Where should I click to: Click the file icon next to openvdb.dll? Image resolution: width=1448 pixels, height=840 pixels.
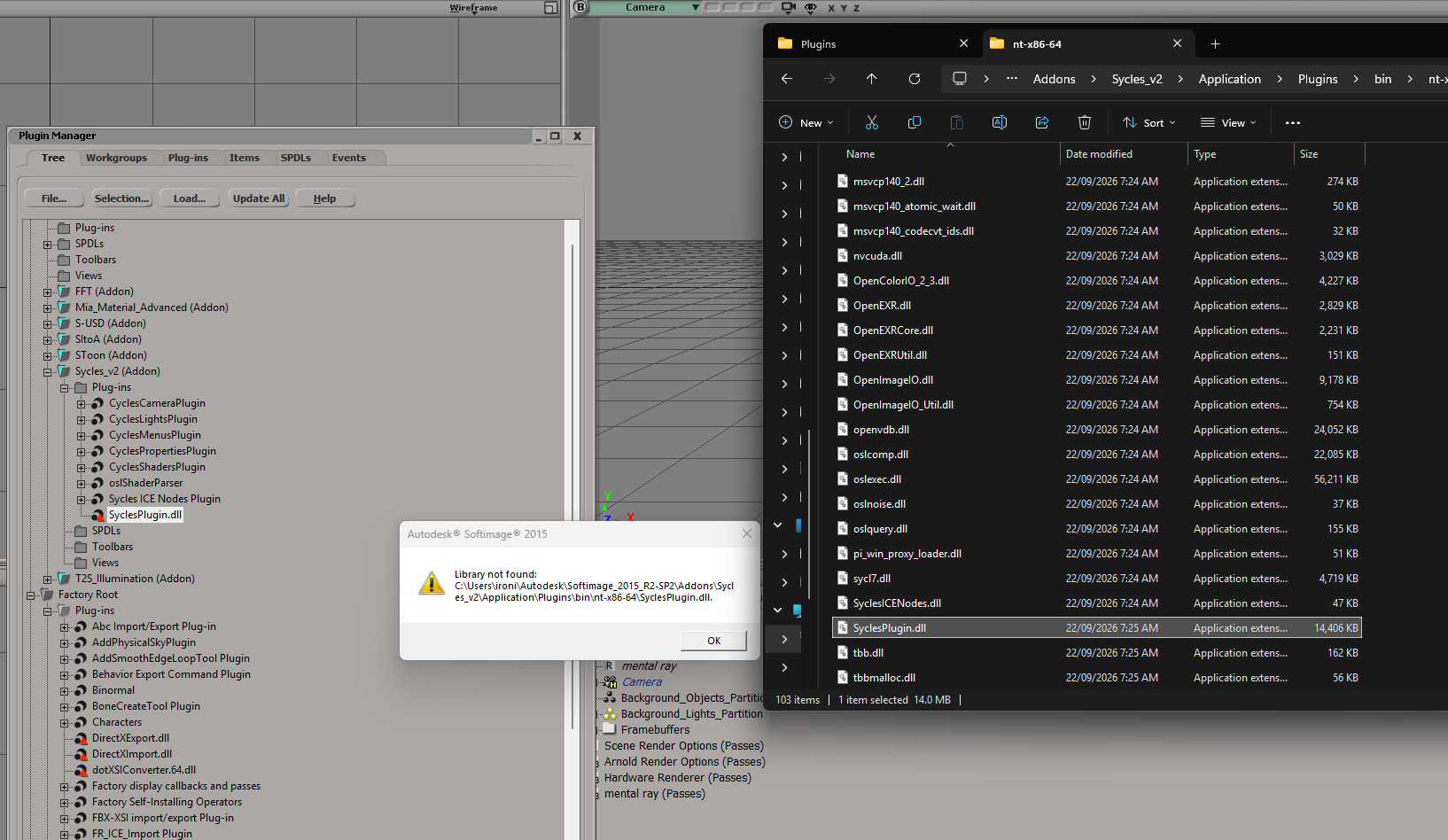[x=843, y=429]
